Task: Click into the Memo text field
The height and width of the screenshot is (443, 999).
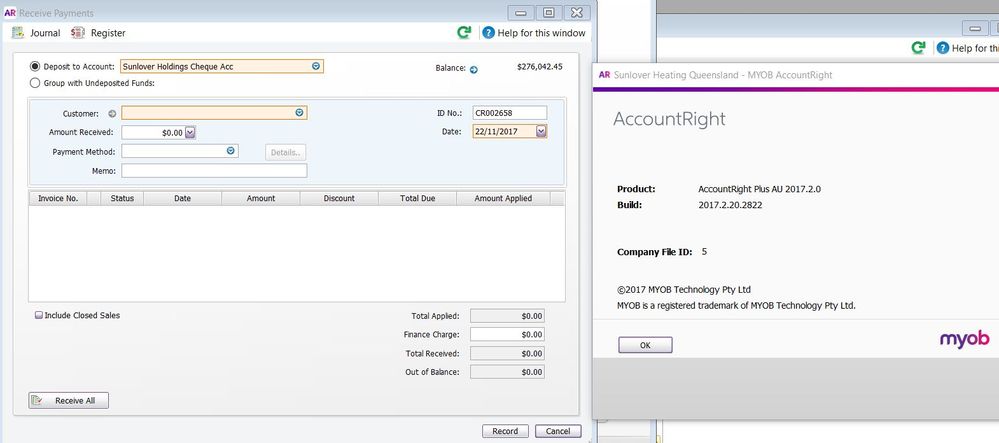Action: [x=214, y=171]
